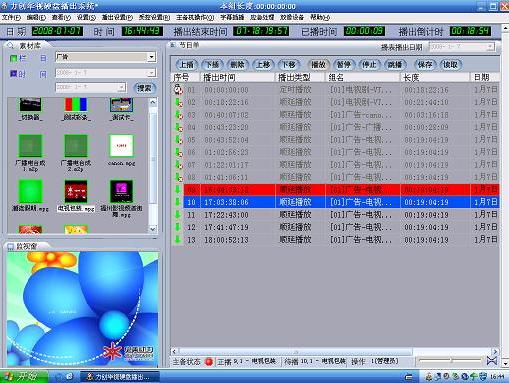Click the 长度 column header
The width and height of the screenshot is (509, 383).
pyautogui.click(x=434, y=77)
